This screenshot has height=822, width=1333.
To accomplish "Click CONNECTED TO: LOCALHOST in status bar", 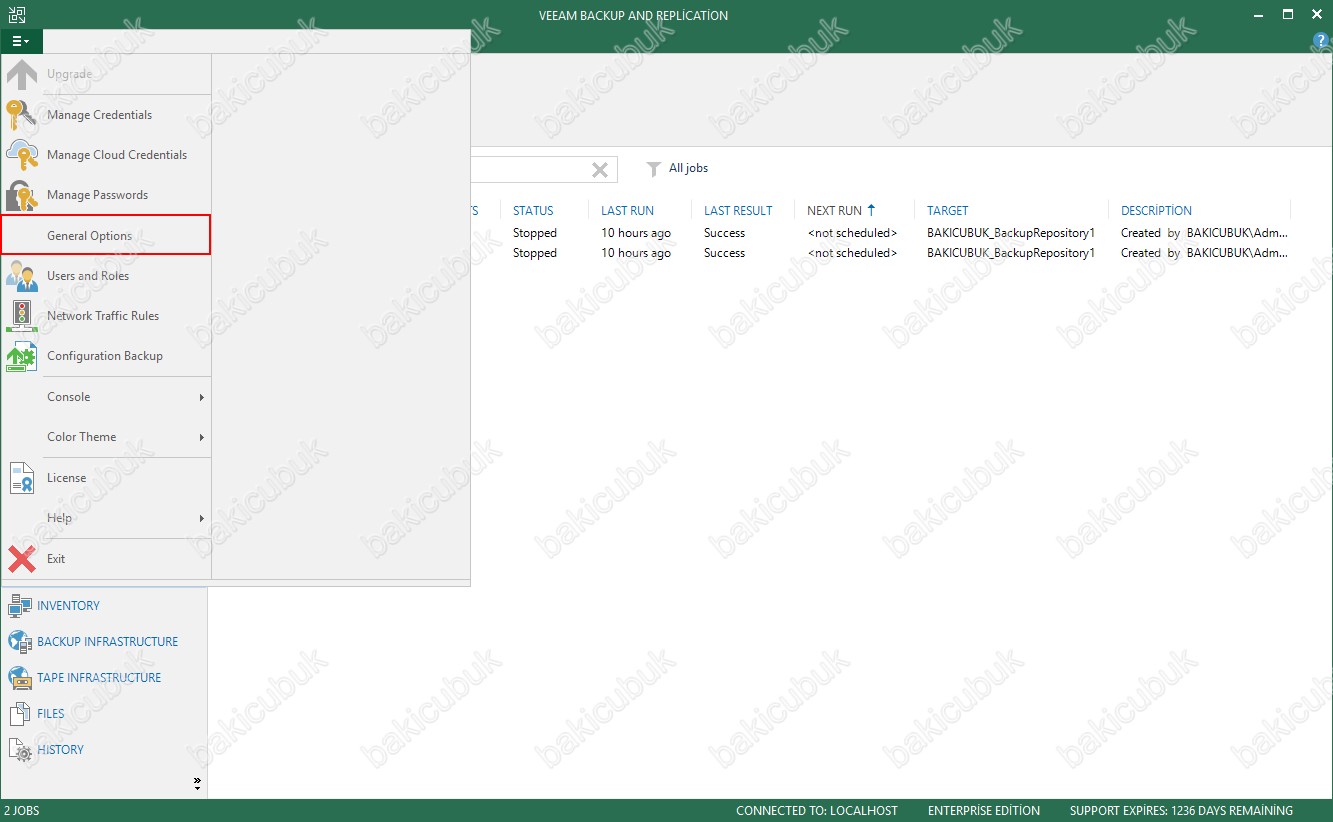I will pyautogui.click(x=817, y=811).
